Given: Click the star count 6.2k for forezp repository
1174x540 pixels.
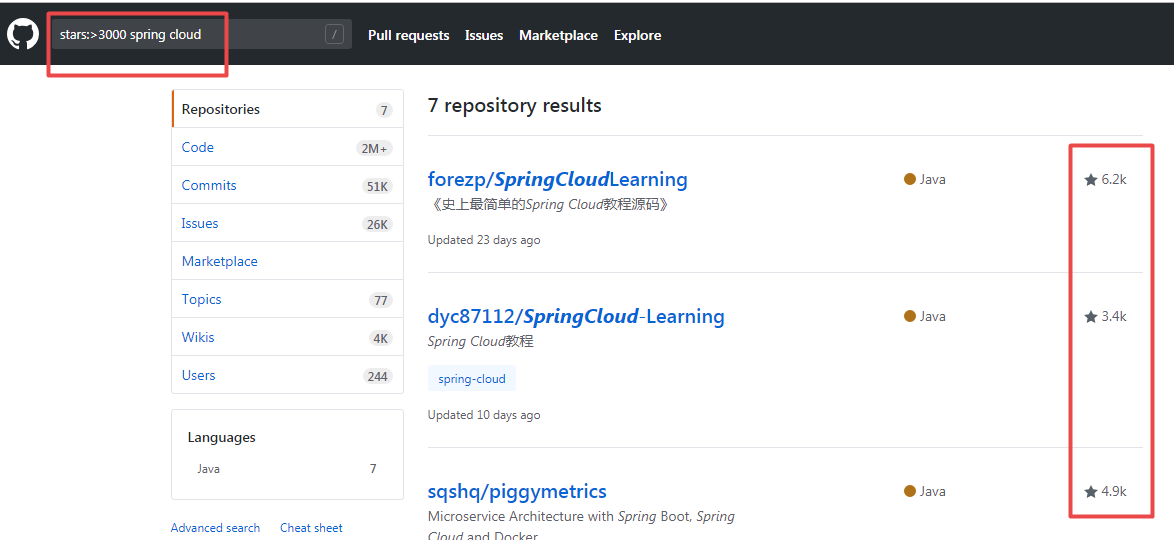Looking at the screenshot, I should coord(1105,180).
